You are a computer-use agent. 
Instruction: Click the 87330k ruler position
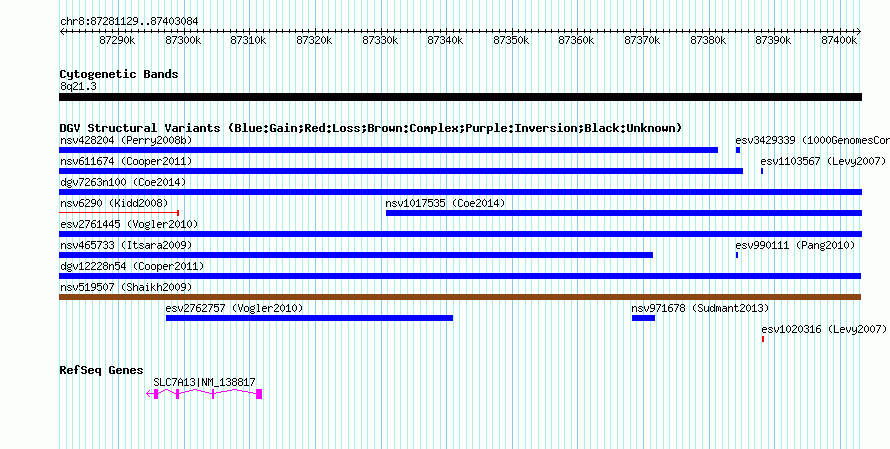point(380,40)
